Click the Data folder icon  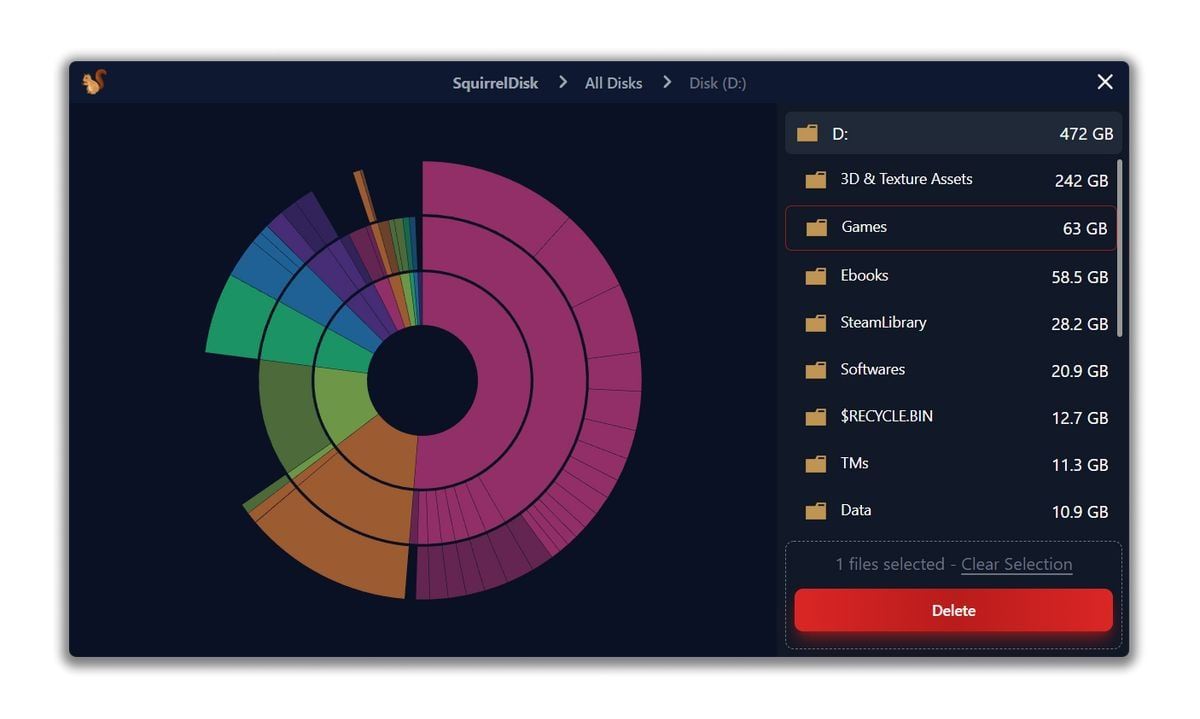816,511
